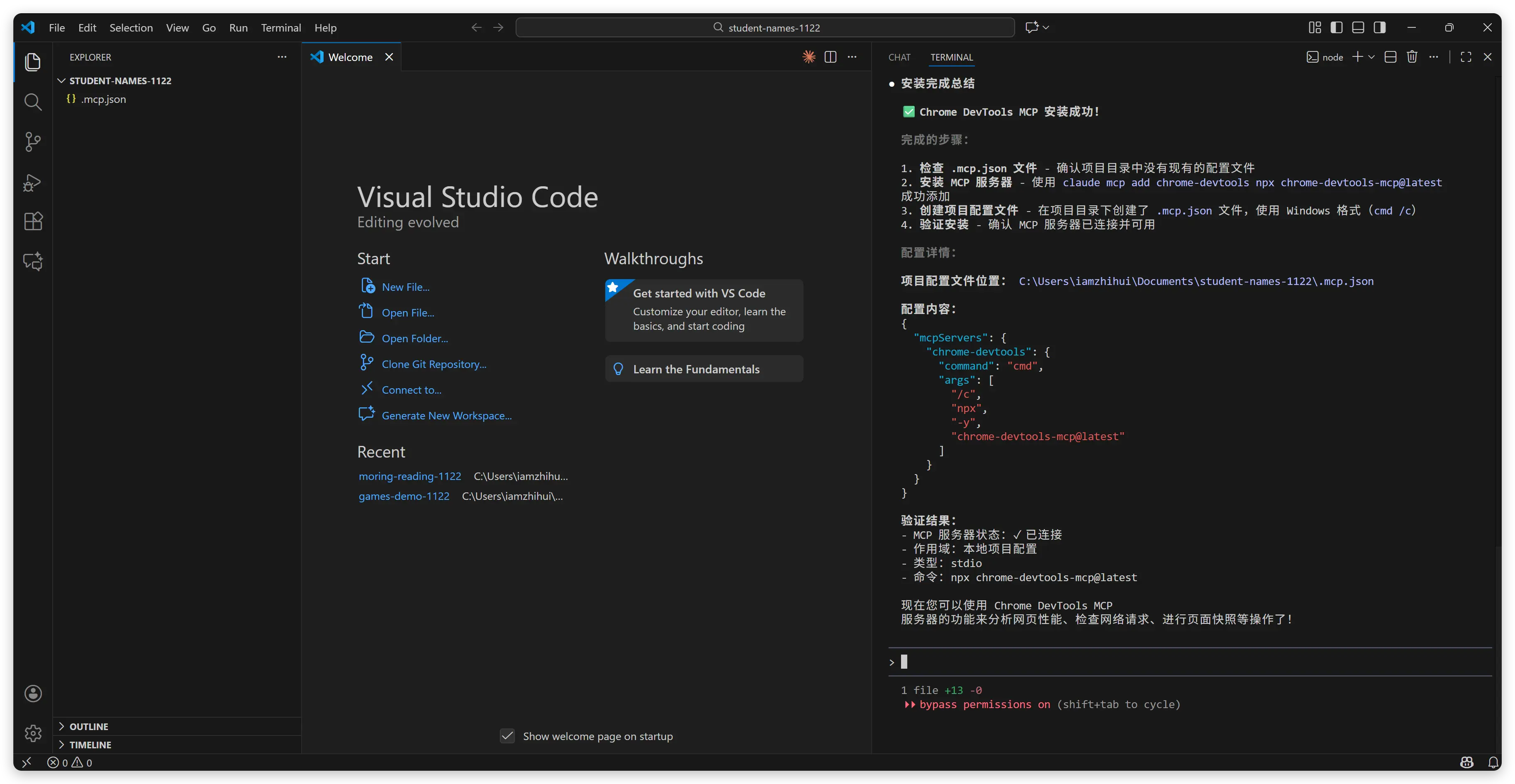Open the File menu

pyautogui.click(x=56, y=28)
